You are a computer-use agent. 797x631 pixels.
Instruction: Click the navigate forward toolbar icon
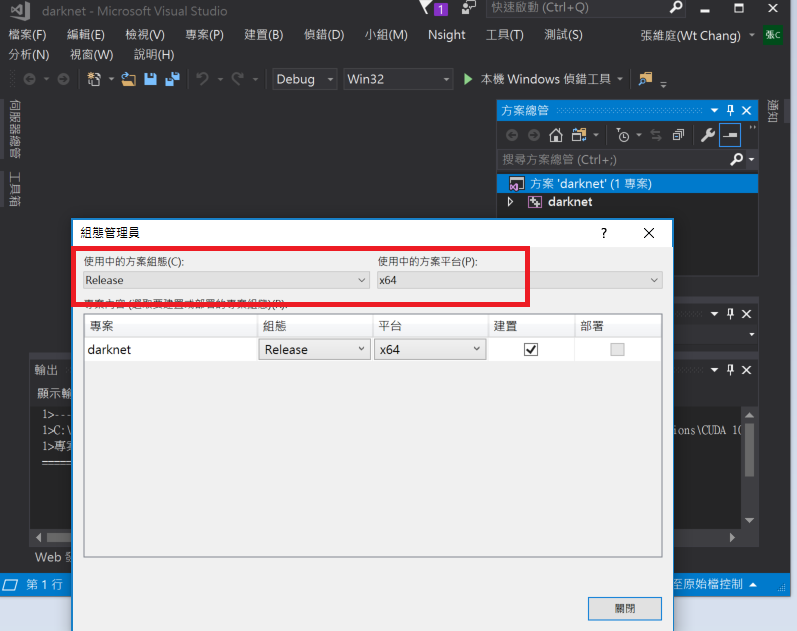(x=63, y=79)
